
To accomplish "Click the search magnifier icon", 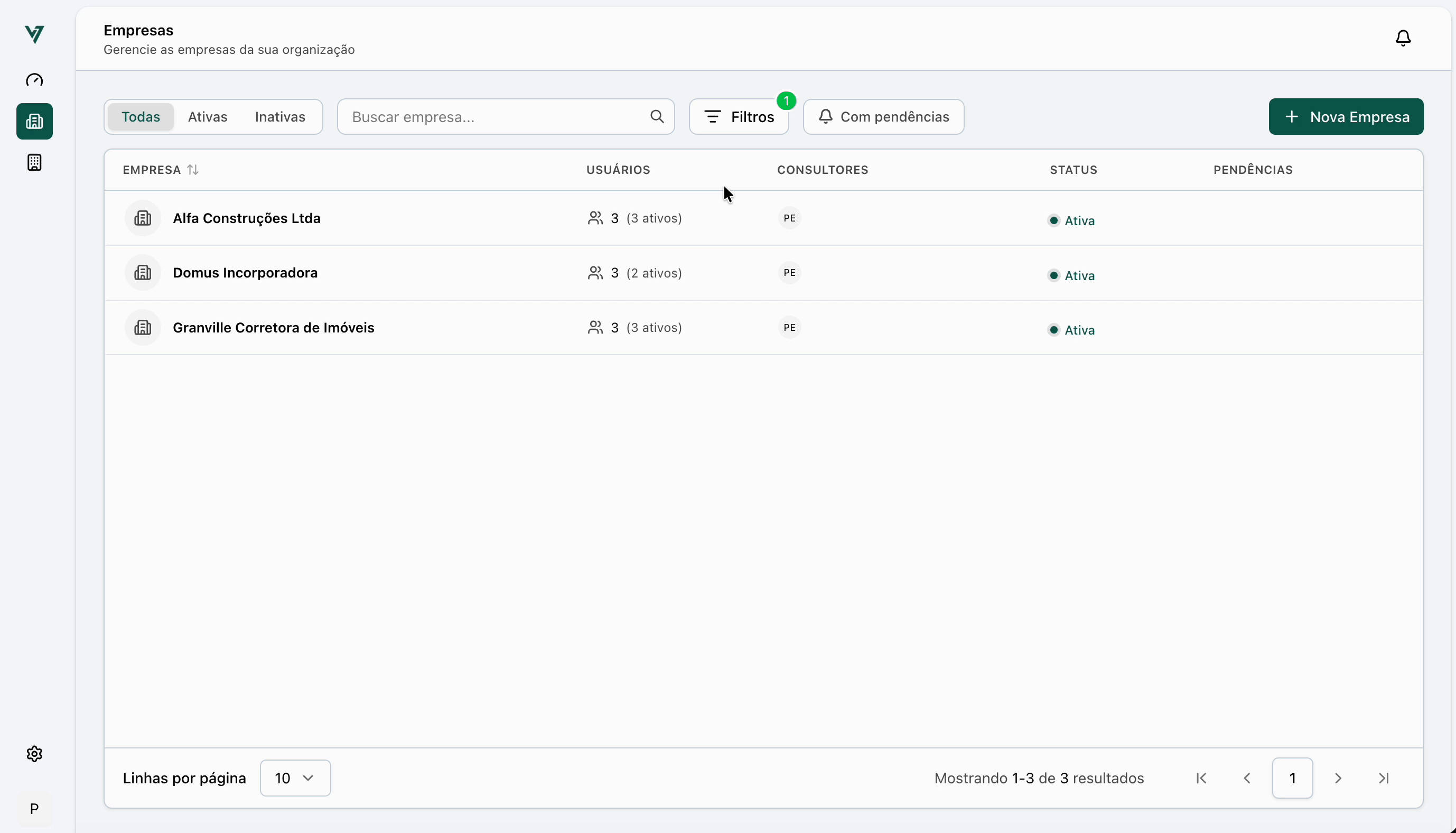I will pos(657,117).
